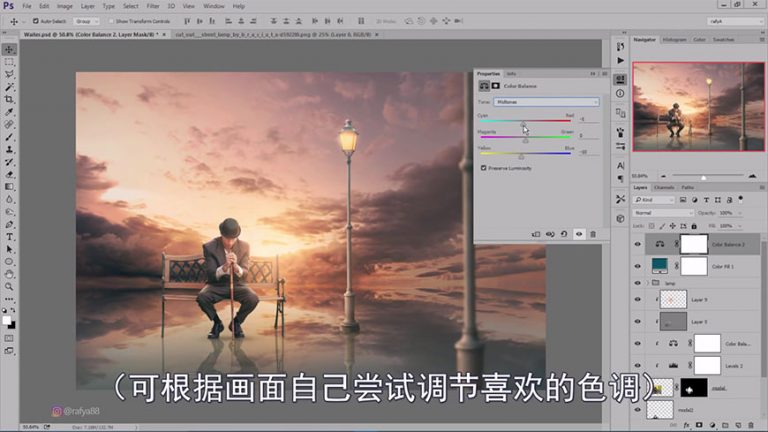Select the Brush tool
The width and height of the screenshot is (768, 432).
[9, 137]
